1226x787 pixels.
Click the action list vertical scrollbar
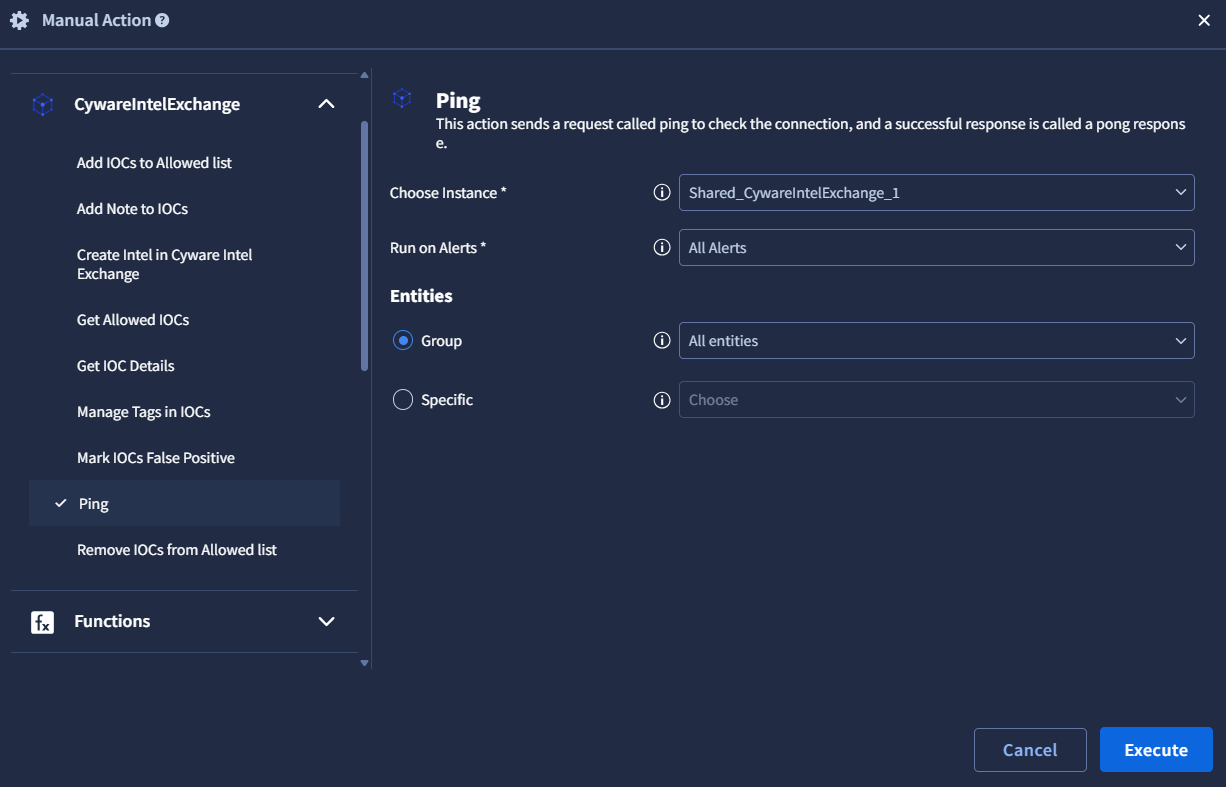pyautogui.click(x=364, y=246)
